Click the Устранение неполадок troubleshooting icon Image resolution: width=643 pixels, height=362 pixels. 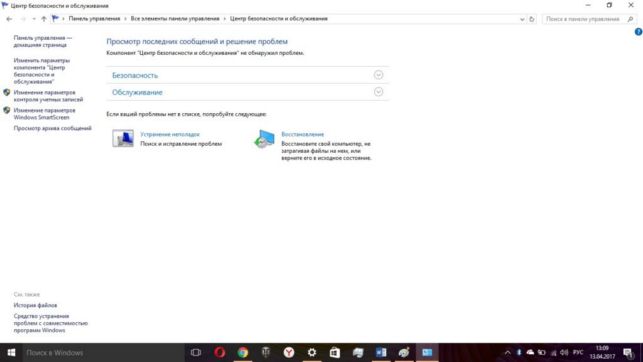[x=123, y=138]
